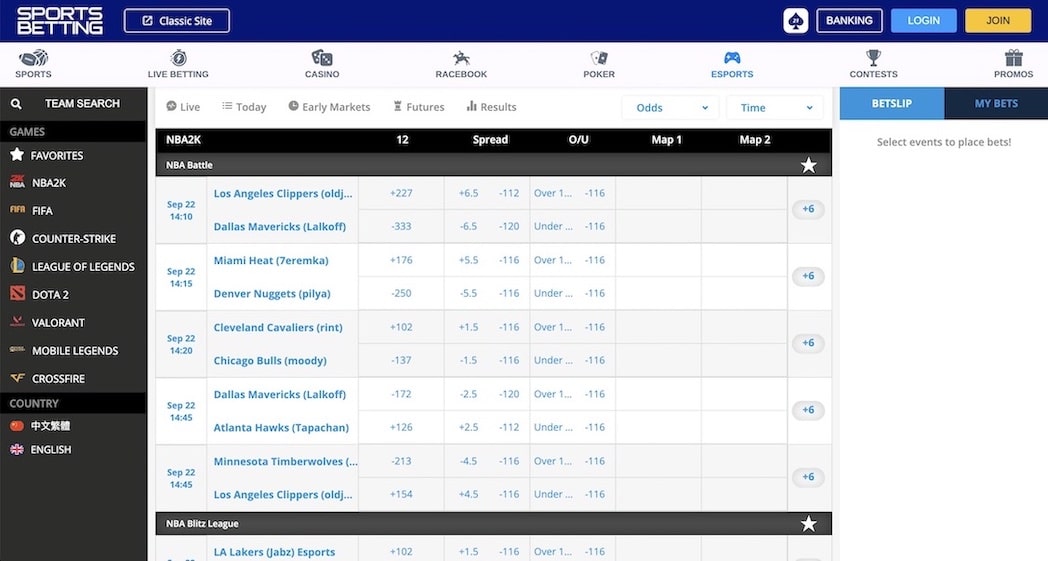Open Atlanta Hawks (Tapachan) team link
The image size is (1048, 561).
(x=281, y=428)
